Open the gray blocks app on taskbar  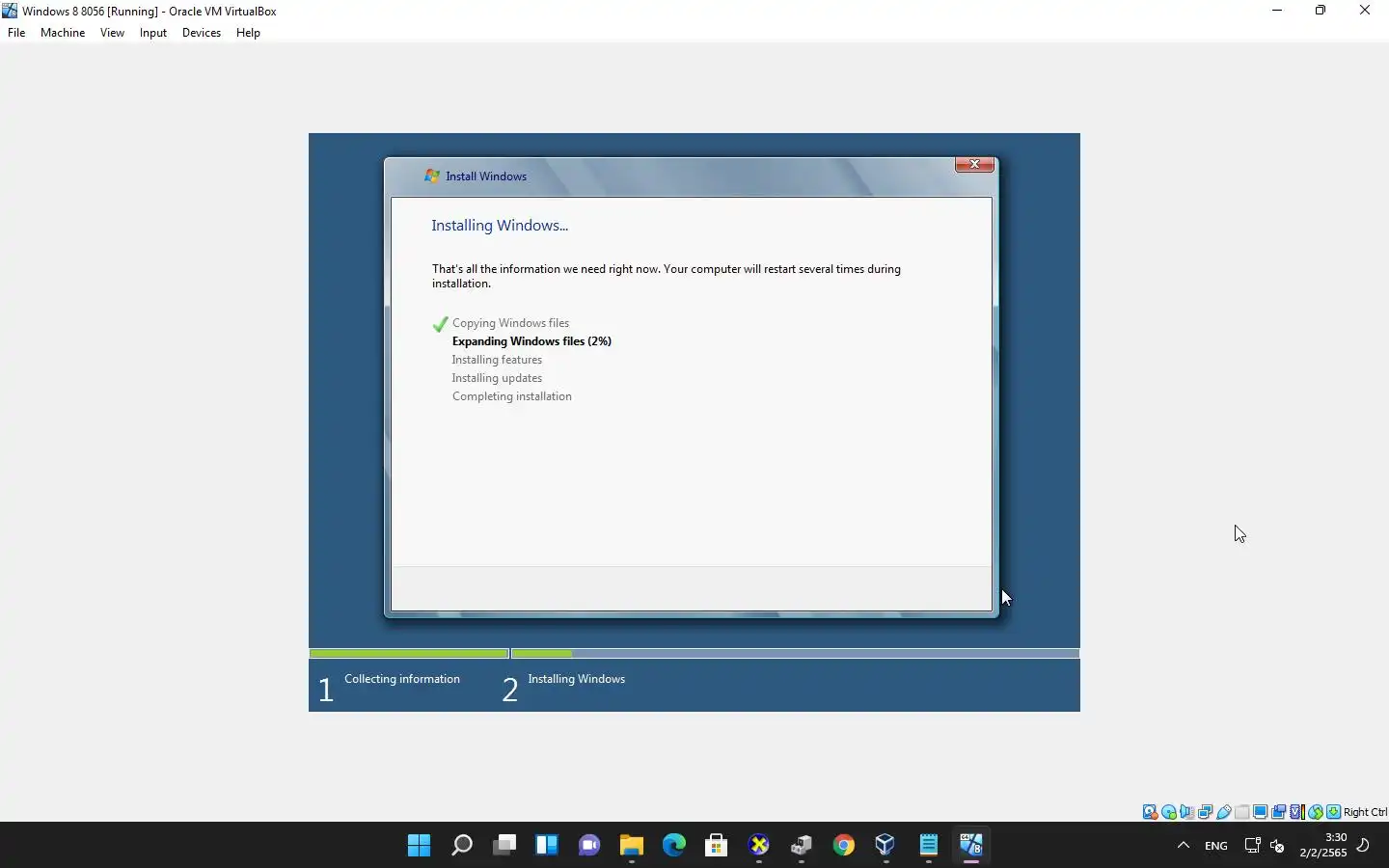[802, 846]
